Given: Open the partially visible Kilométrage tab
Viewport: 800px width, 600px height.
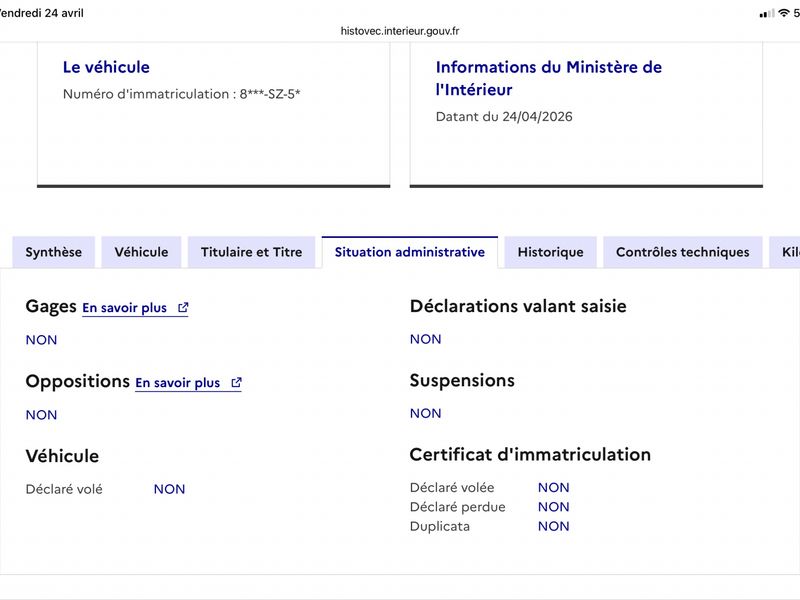Looking at the screenshot, I should [x=785, y=252].
